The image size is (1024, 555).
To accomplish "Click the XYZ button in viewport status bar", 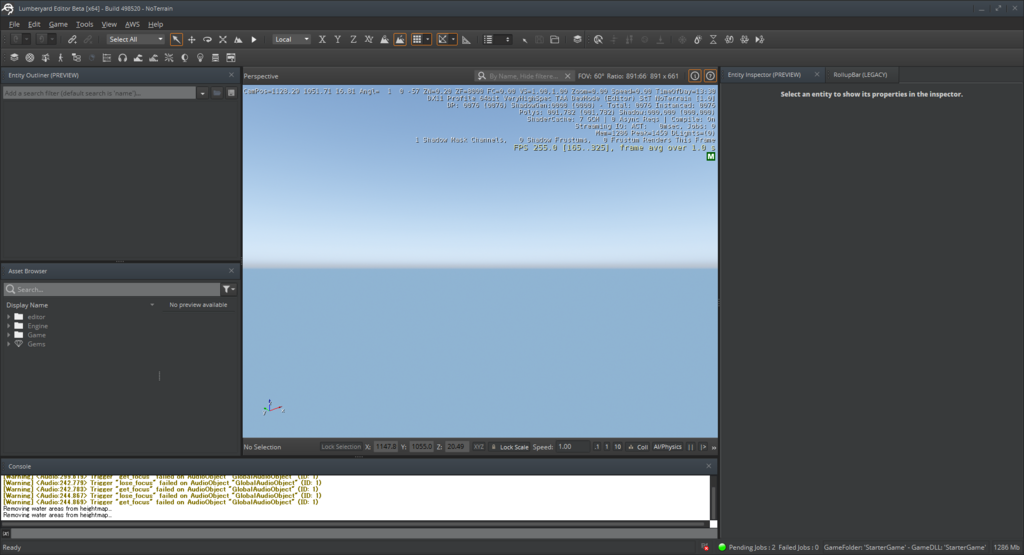I will [479, 447].
